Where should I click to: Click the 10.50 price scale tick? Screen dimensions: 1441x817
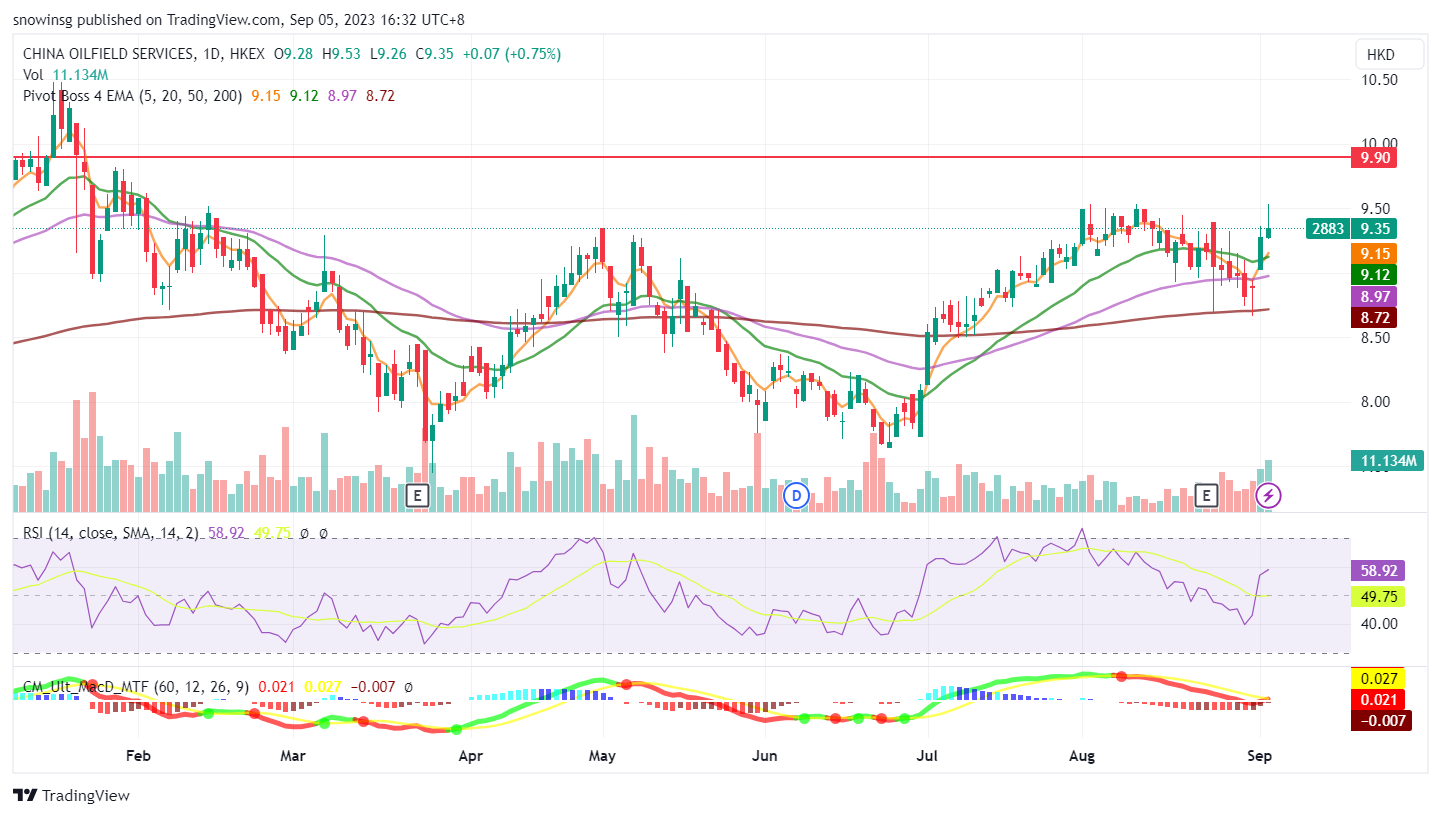pos(1377,80)
